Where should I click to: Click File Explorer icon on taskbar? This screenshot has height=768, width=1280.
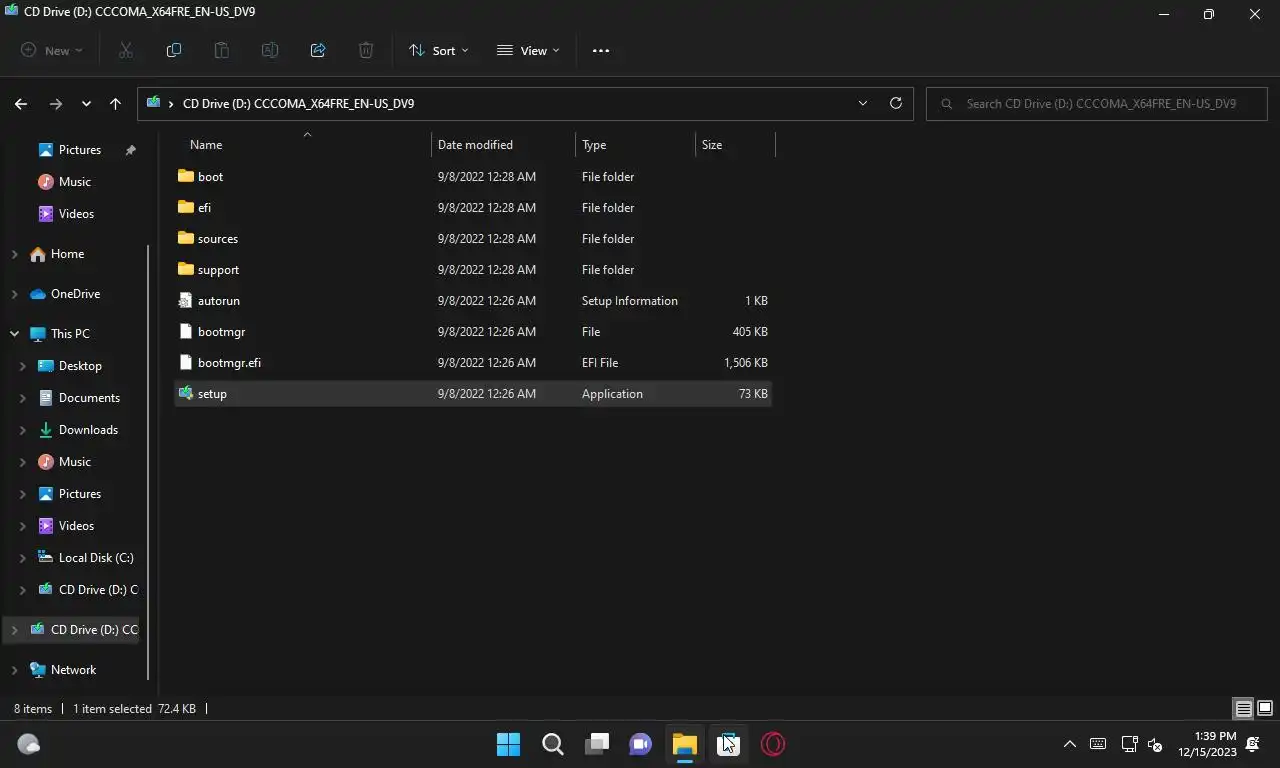coord(684,744)
